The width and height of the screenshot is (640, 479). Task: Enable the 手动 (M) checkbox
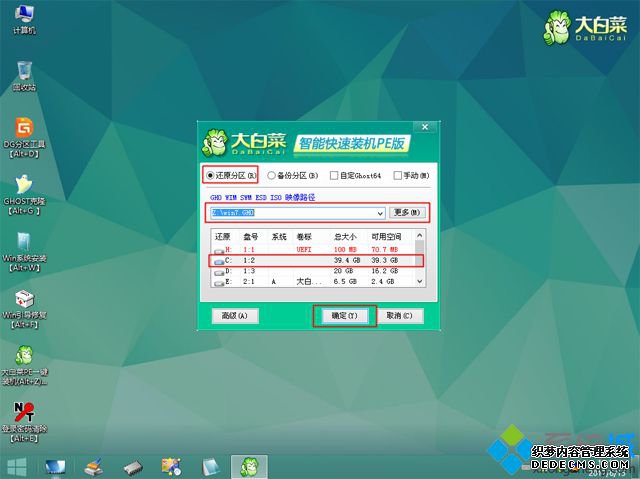coord(411,175)
